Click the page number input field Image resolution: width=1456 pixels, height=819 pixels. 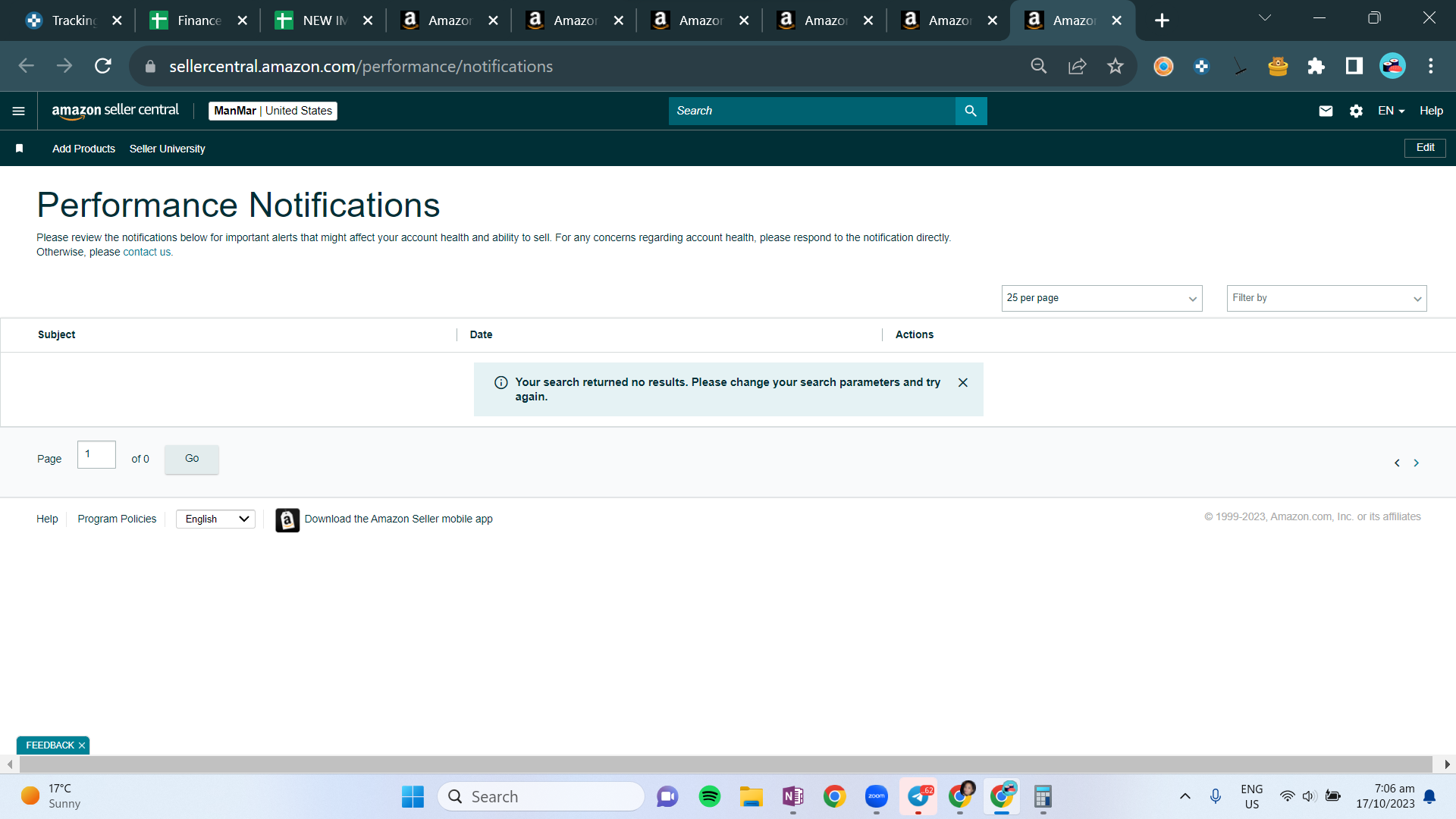(96, 454)
